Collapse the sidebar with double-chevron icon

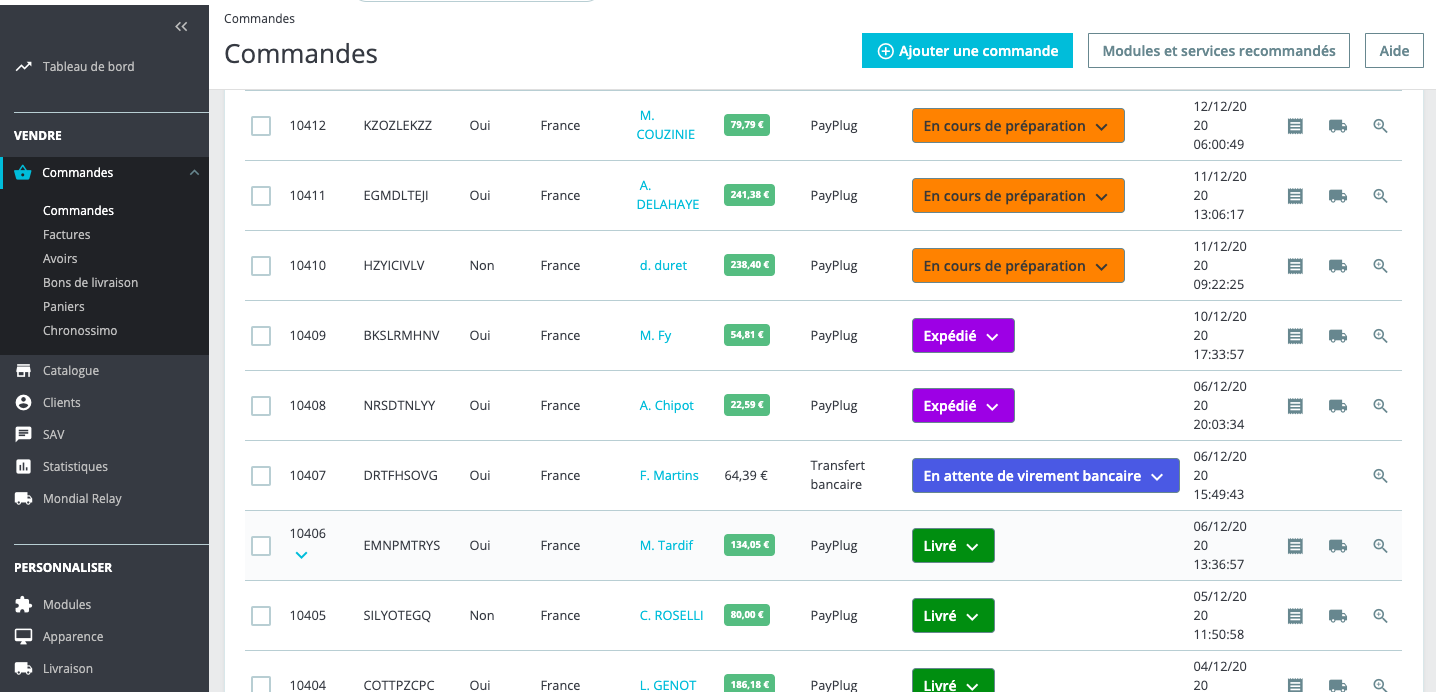[x=181, y=27]
